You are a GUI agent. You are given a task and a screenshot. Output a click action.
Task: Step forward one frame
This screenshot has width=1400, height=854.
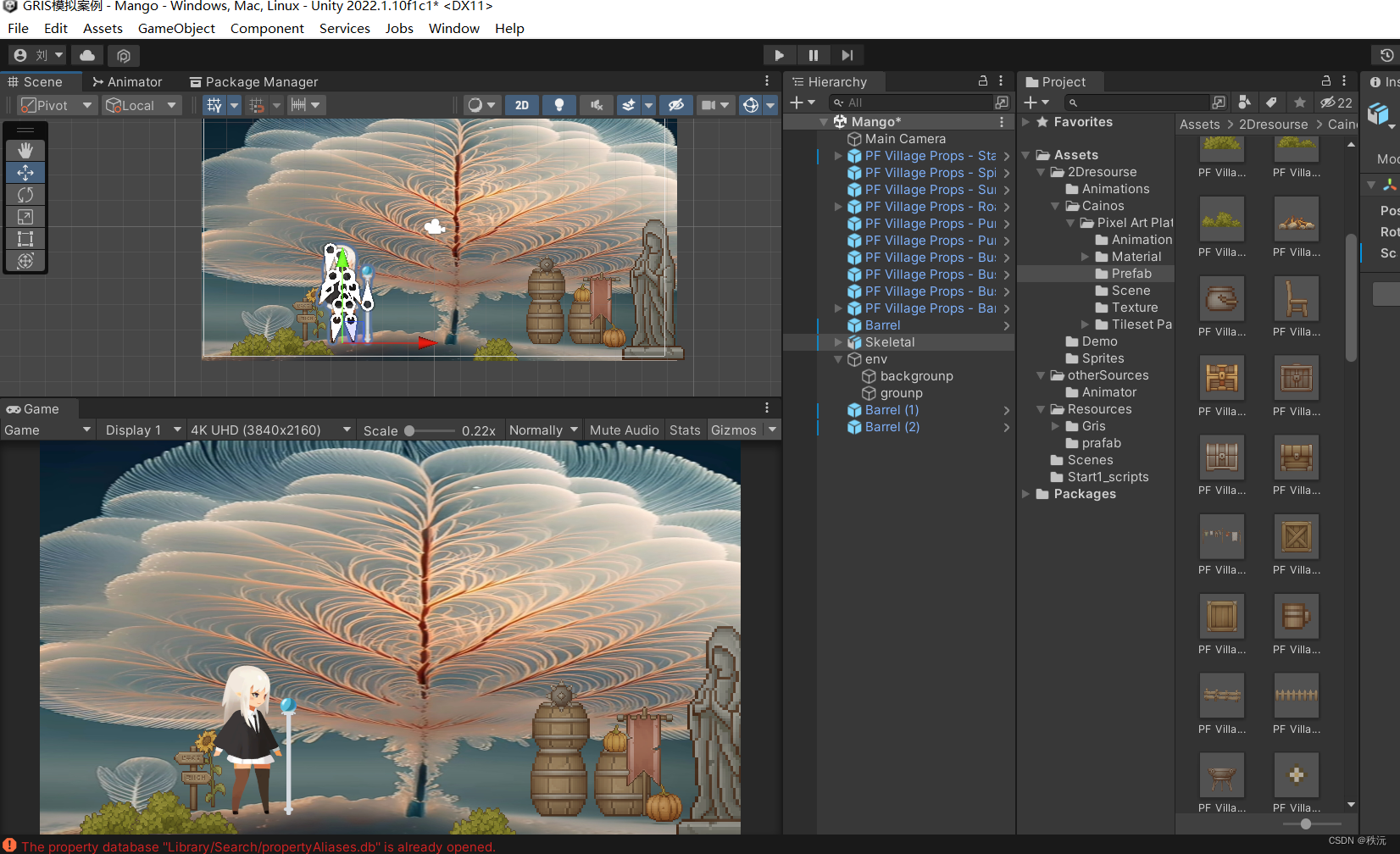[847, 55]
